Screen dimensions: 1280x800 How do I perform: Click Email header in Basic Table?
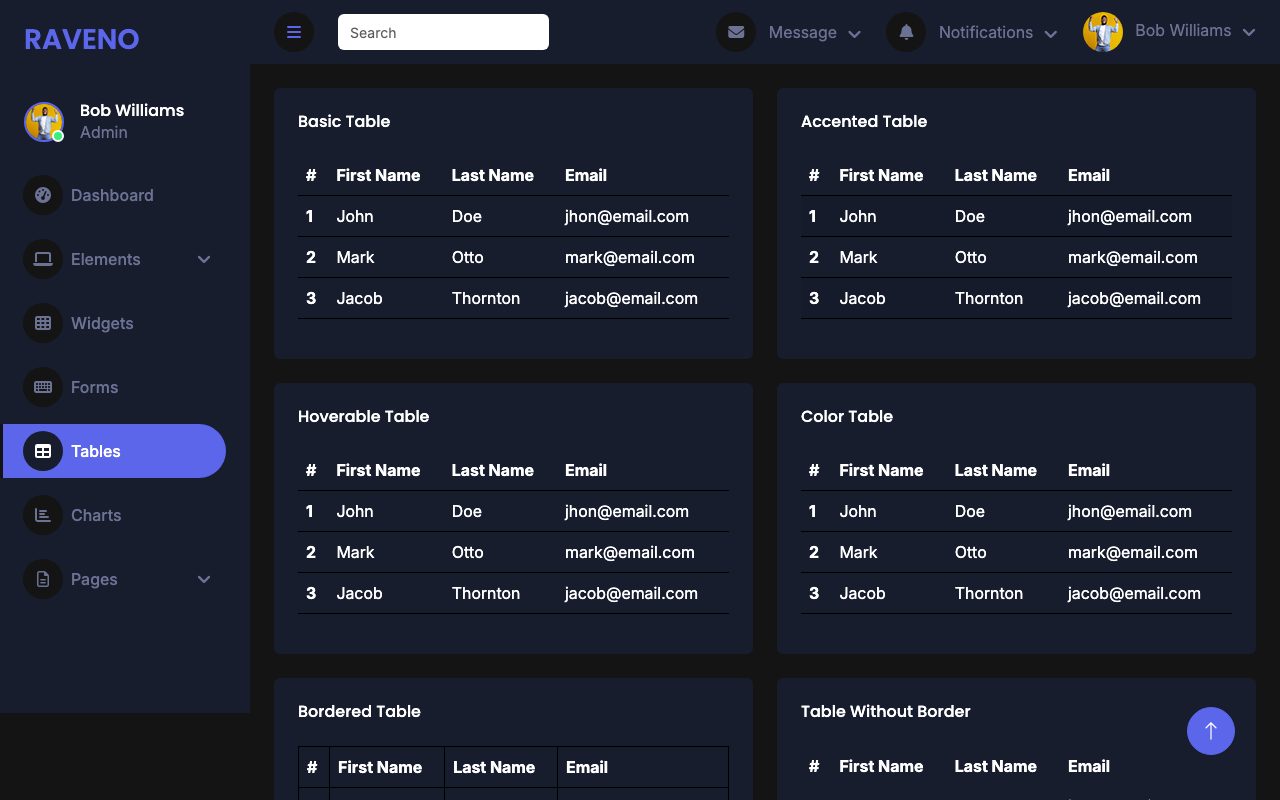click(x=586, y=175)
